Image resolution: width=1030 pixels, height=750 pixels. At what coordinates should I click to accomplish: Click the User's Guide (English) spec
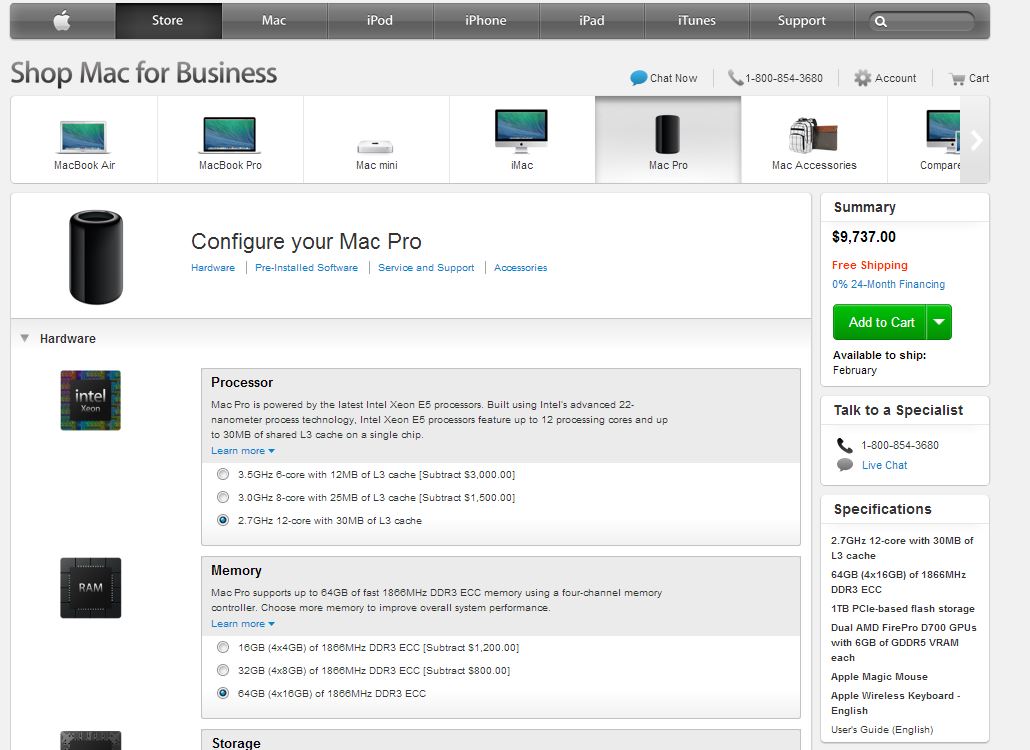[882, 730]
